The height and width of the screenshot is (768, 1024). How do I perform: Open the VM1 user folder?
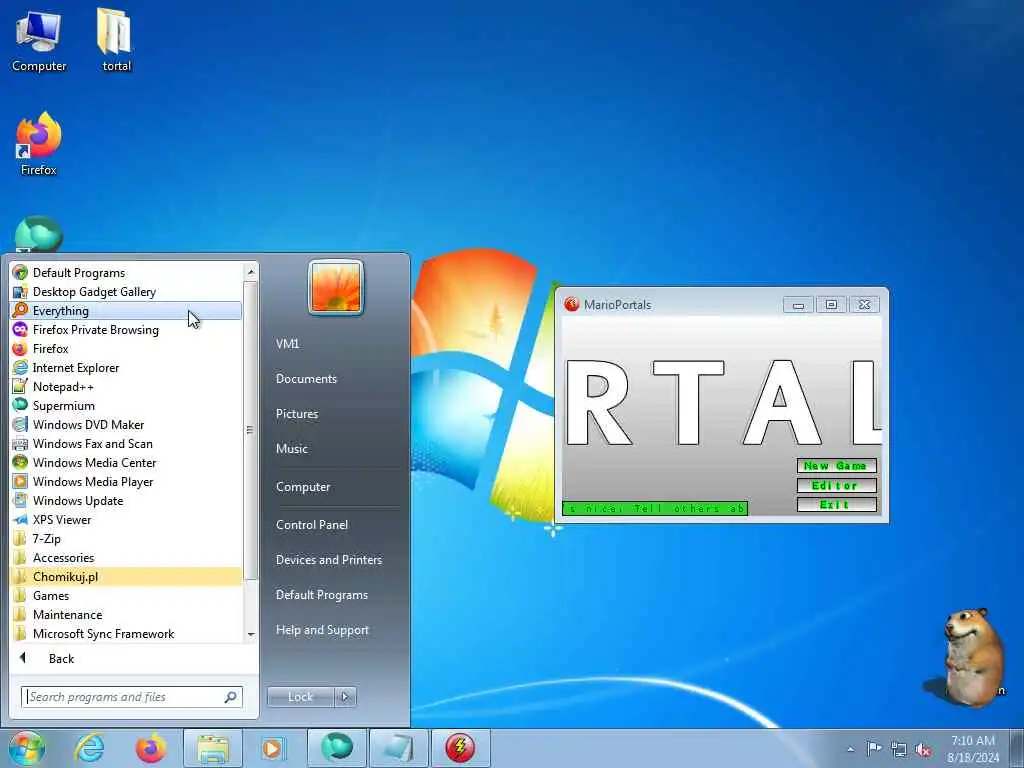pyautogui.click(x=287, y=344)
